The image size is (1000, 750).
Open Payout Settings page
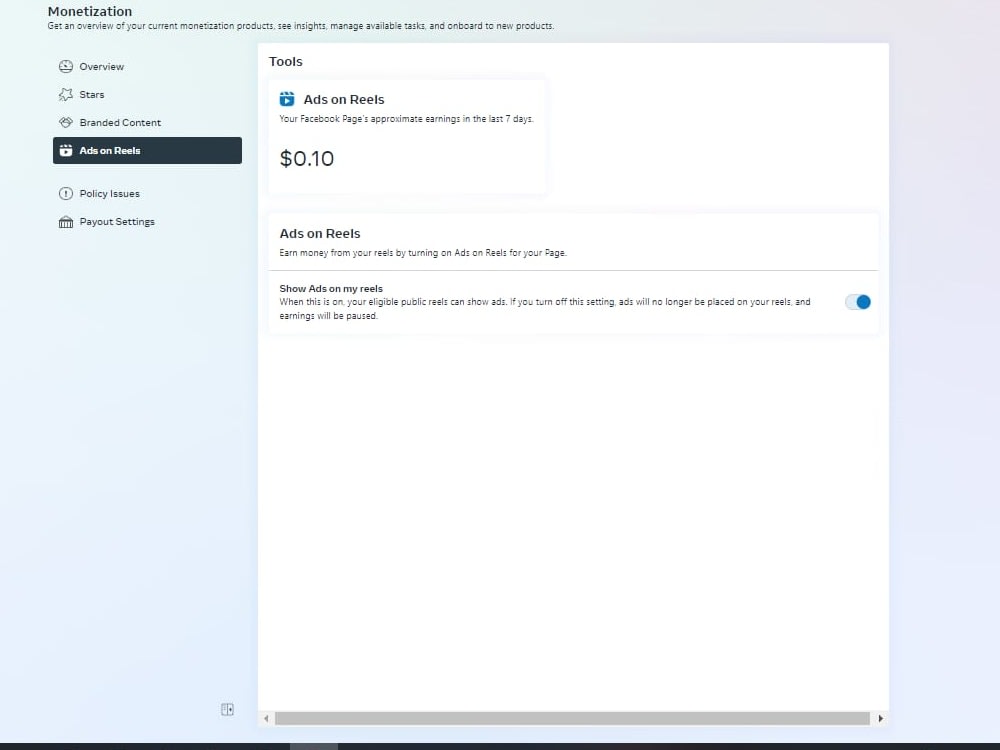[147, 221]
